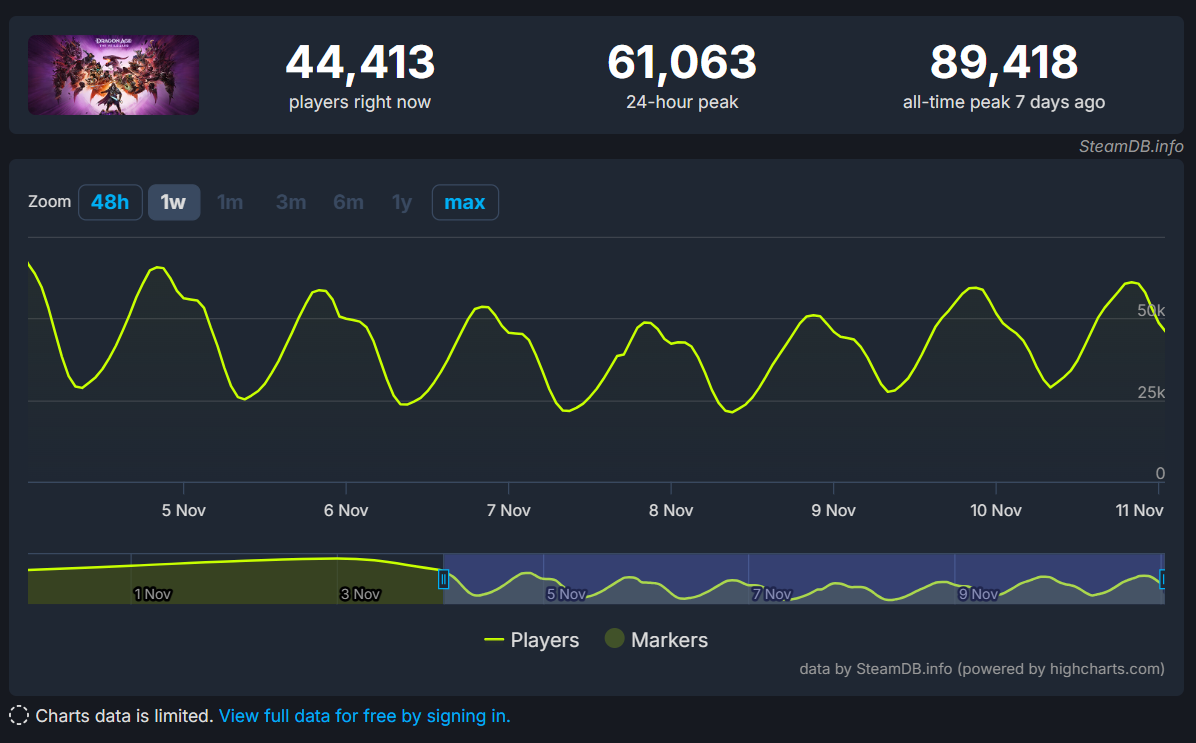1196x743 pixels.
Task: Select the 3m zoom option
Action: tap(291, 202)
